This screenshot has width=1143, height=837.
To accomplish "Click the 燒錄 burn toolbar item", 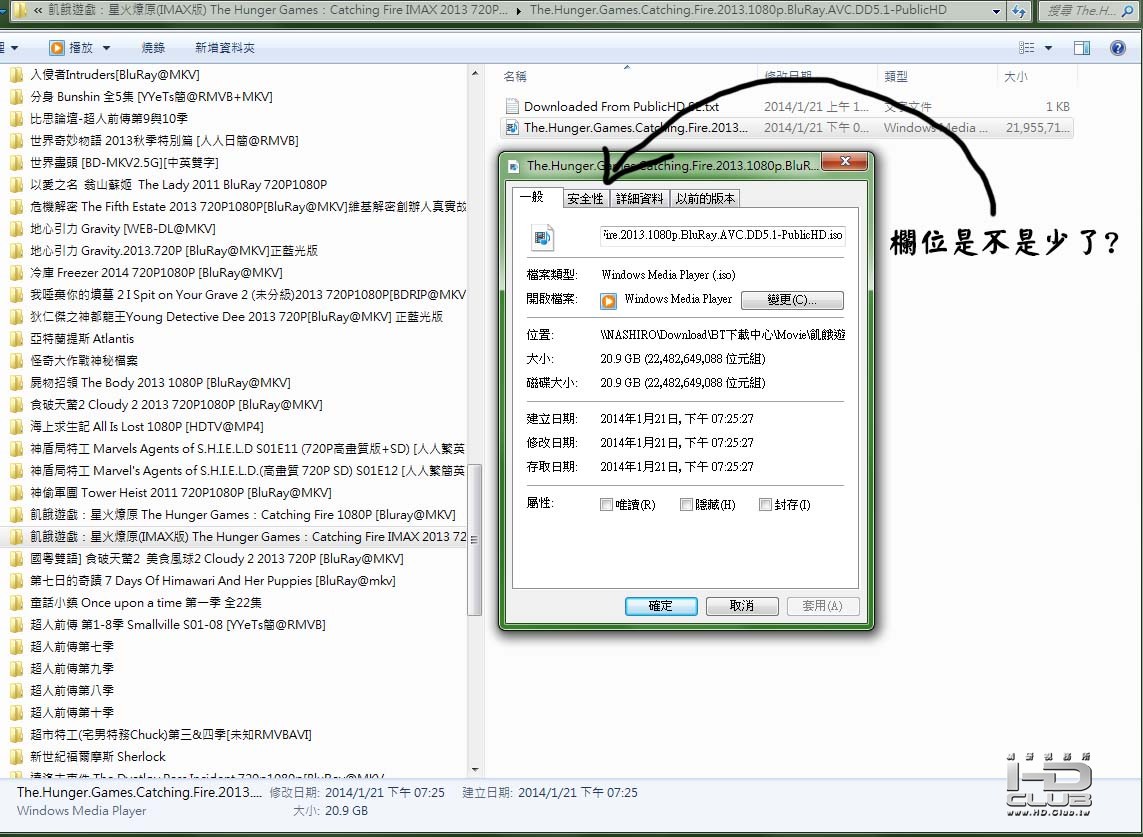I will (153, 48).
